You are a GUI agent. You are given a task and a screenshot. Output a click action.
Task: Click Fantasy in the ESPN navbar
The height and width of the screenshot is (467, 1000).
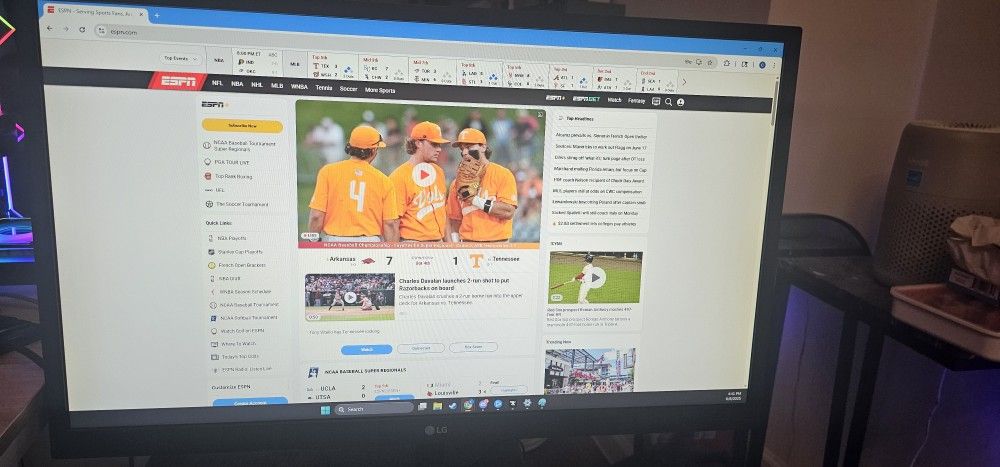click(636, 101)
